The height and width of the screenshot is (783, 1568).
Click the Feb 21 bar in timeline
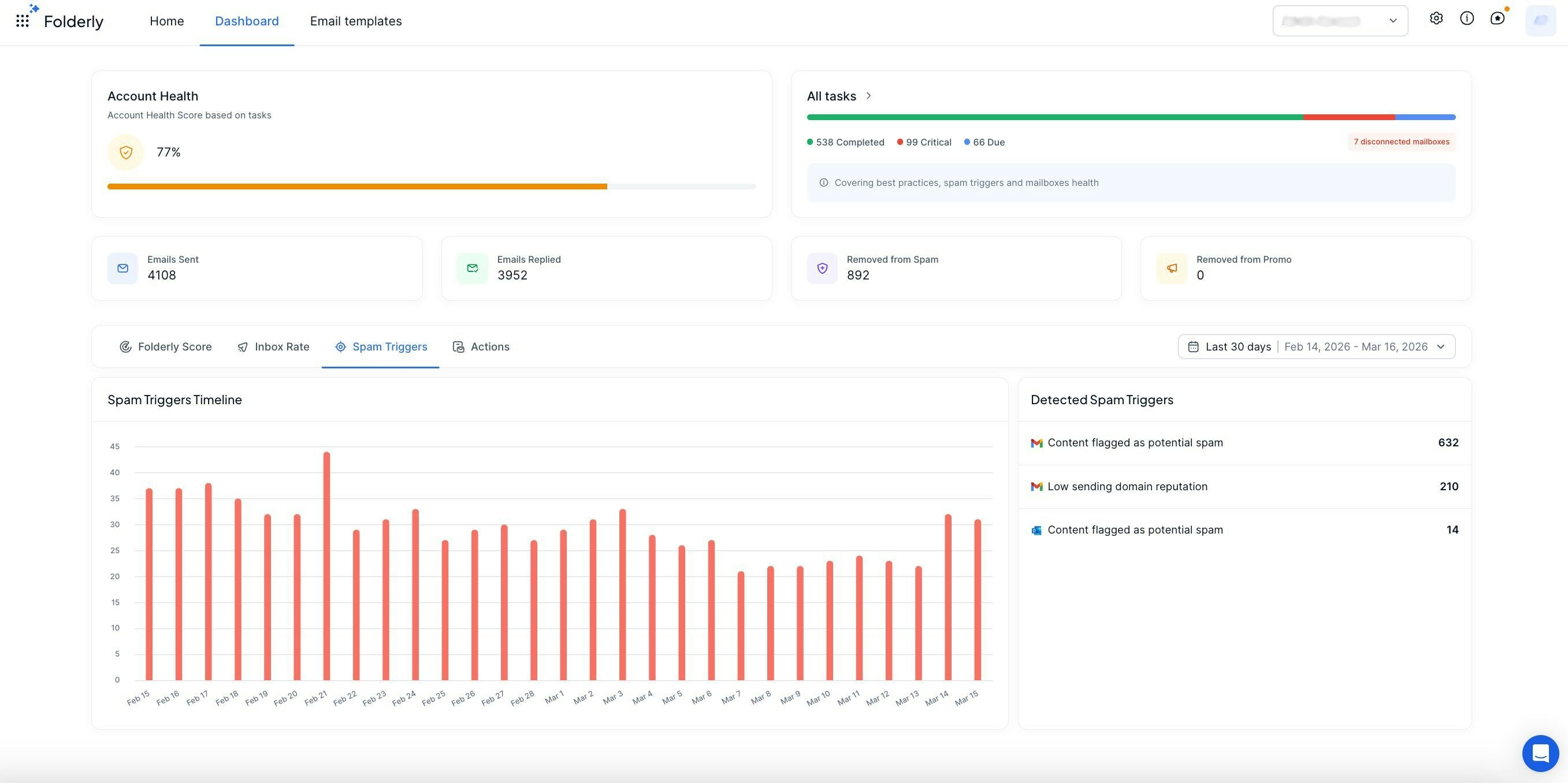click(327, 566)
